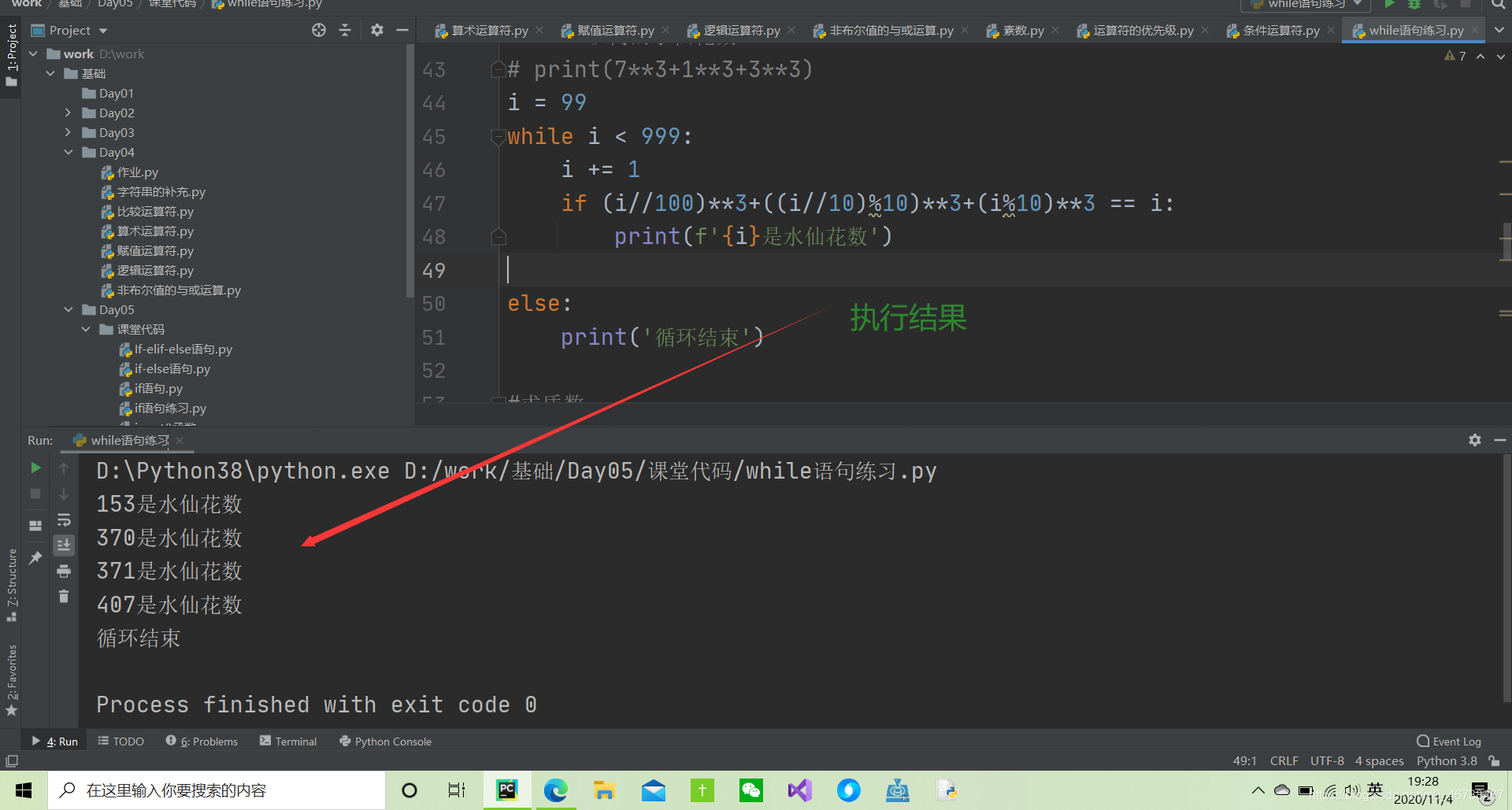Screen dimensions: 1512x810
Task: Select 作业.py in project tree
Action: pyautogui.click(x=130, y=172)
